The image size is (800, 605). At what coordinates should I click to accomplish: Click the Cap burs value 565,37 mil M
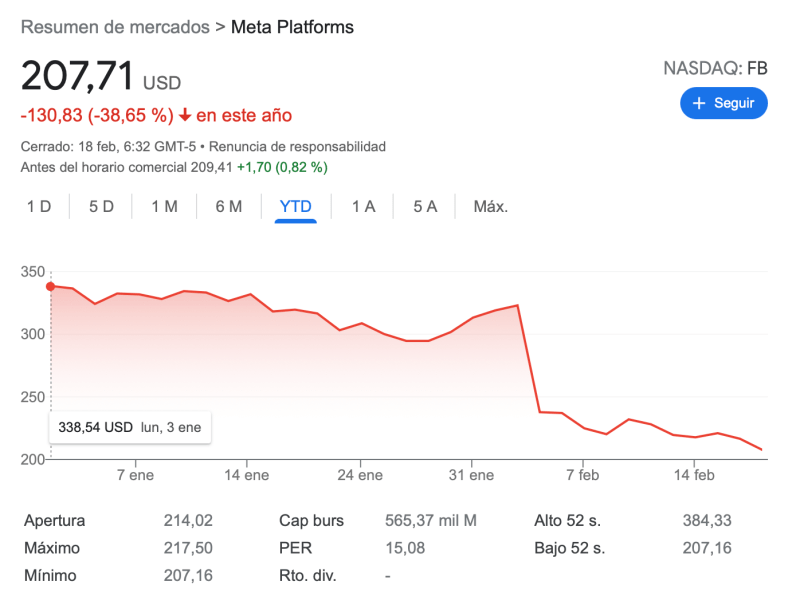click(x=431, y=521)
